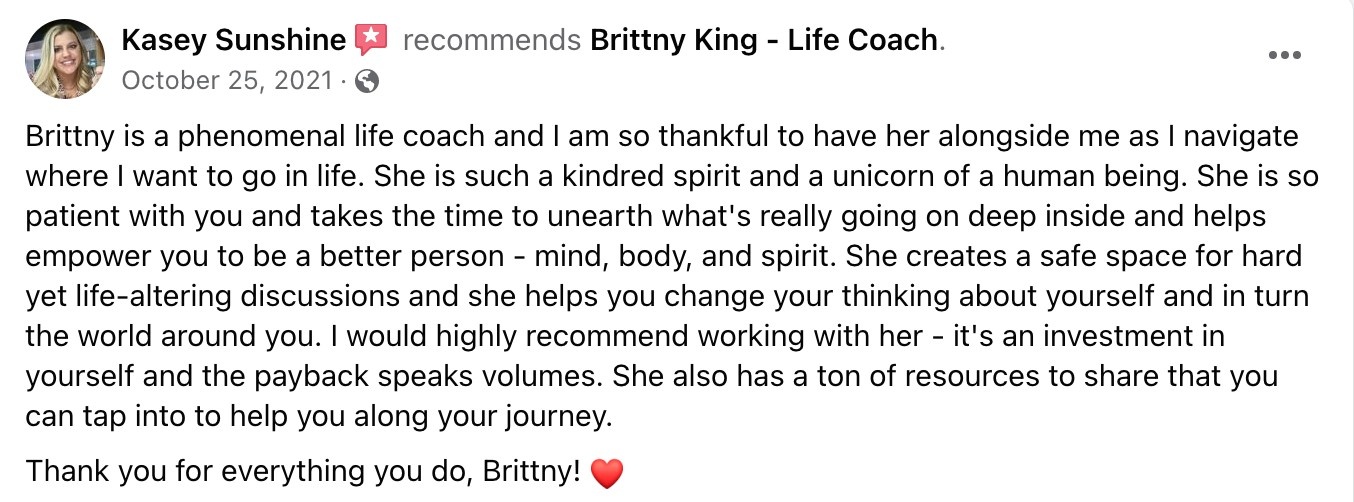This screenshot has height=502, width=1354.
Task: Open Kasey Sunshine's profile picture
Action: 63,59
